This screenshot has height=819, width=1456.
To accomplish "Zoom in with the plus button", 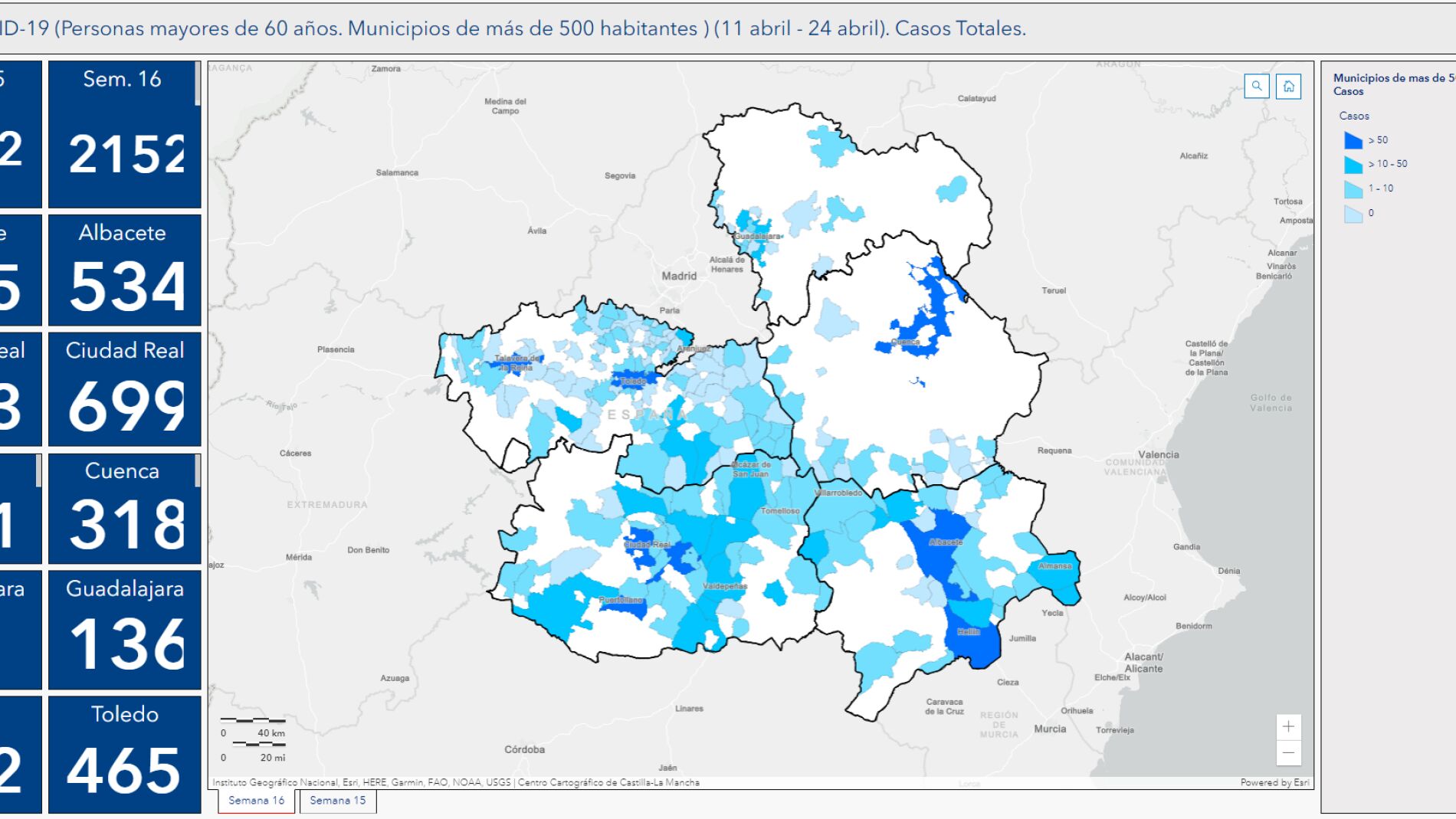I will tap(1288, 726).
